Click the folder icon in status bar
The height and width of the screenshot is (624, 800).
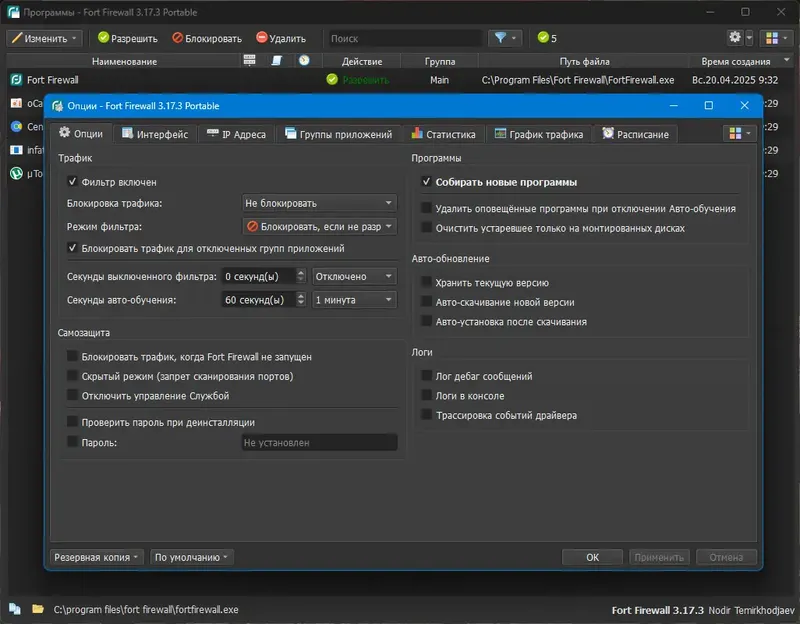click(x=38, y=609)
